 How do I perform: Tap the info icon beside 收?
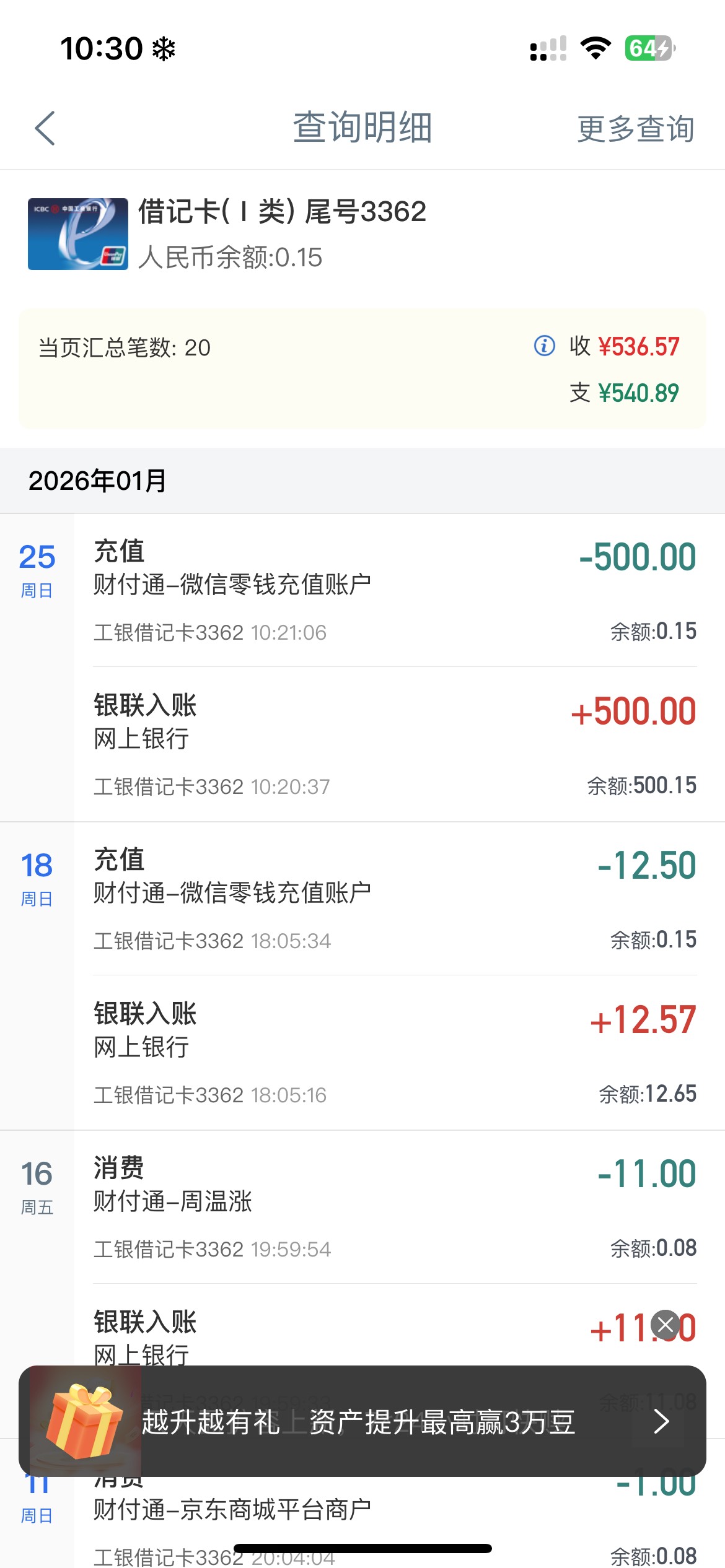click(544, 346)
